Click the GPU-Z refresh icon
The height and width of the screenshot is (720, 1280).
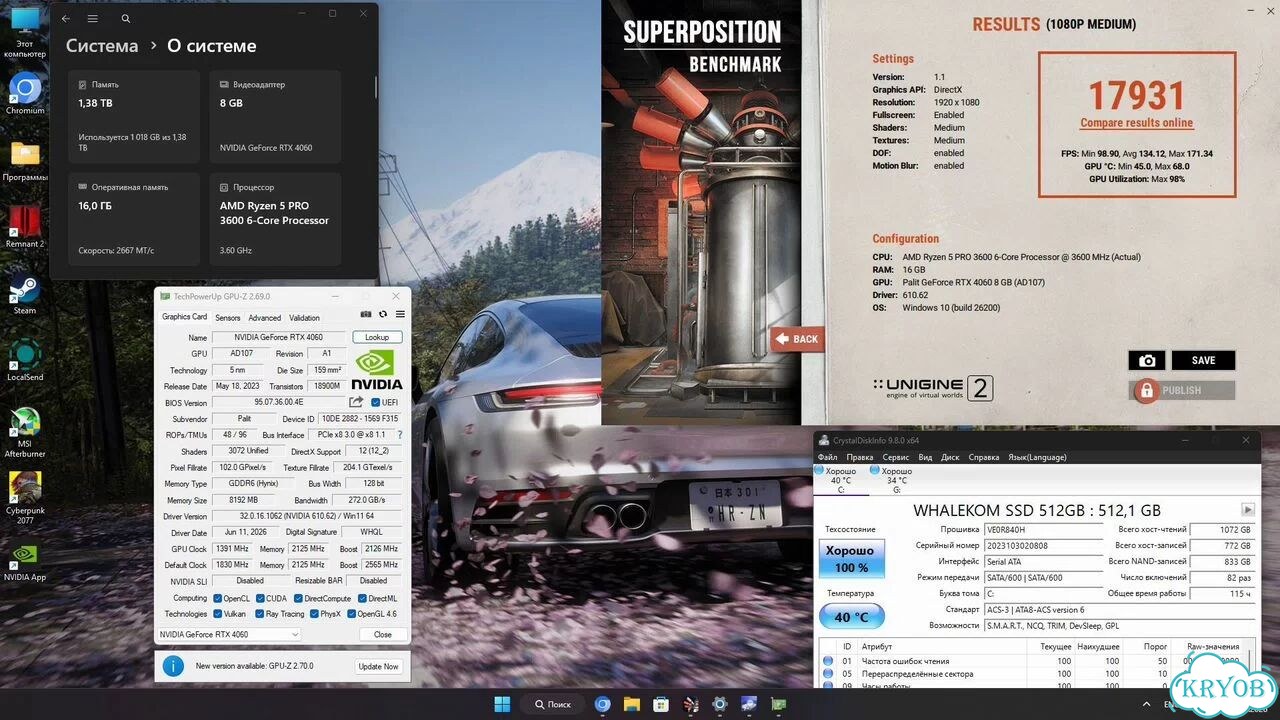[x=383, y=315]
